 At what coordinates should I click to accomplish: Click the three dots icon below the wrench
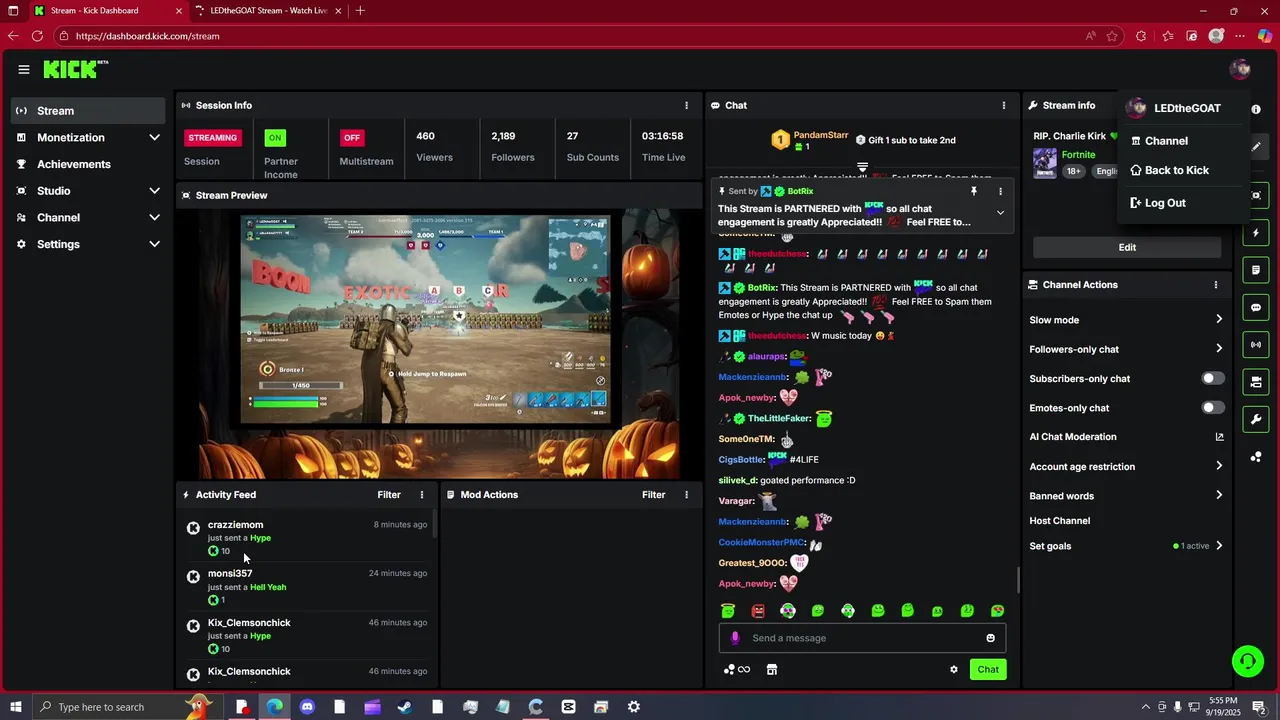(x=1256, y=457)
